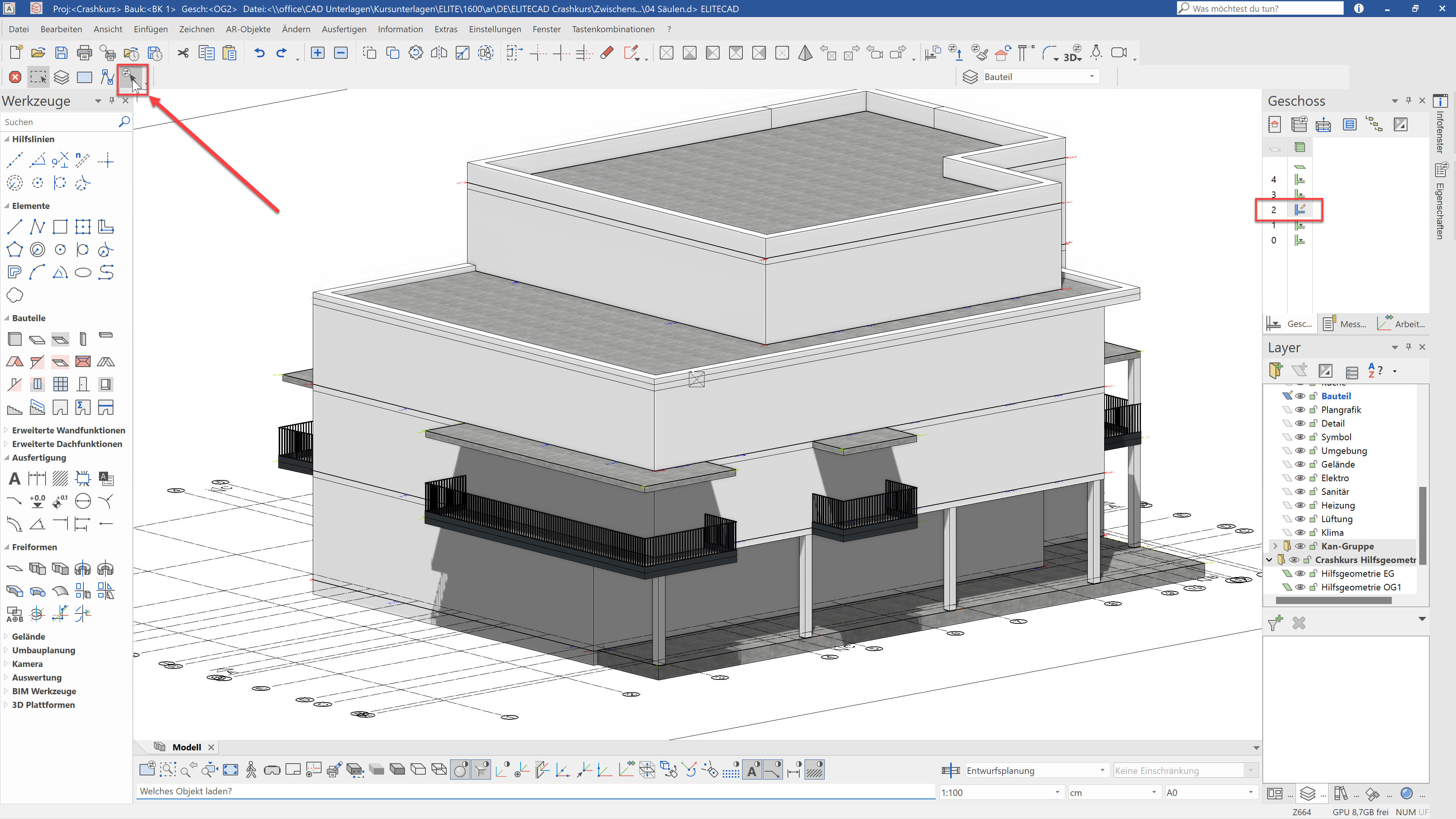1456x819 pixels.
Task: Undo the last action
Action: click(x=259, y=53)
